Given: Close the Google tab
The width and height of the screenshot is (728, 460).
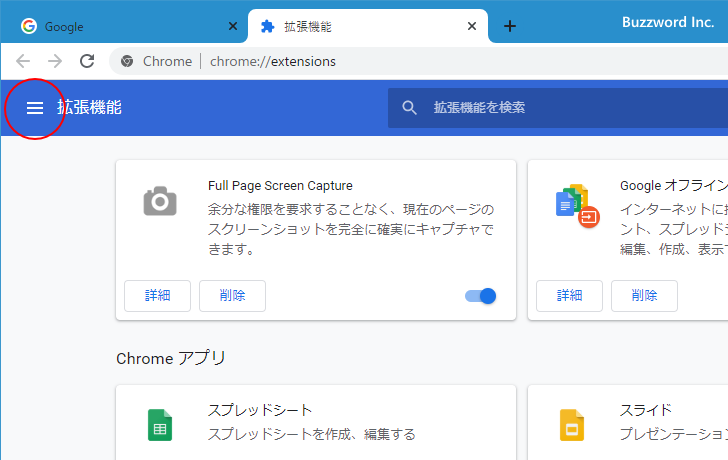Looking at the screenshot, I should coord(233,26).
